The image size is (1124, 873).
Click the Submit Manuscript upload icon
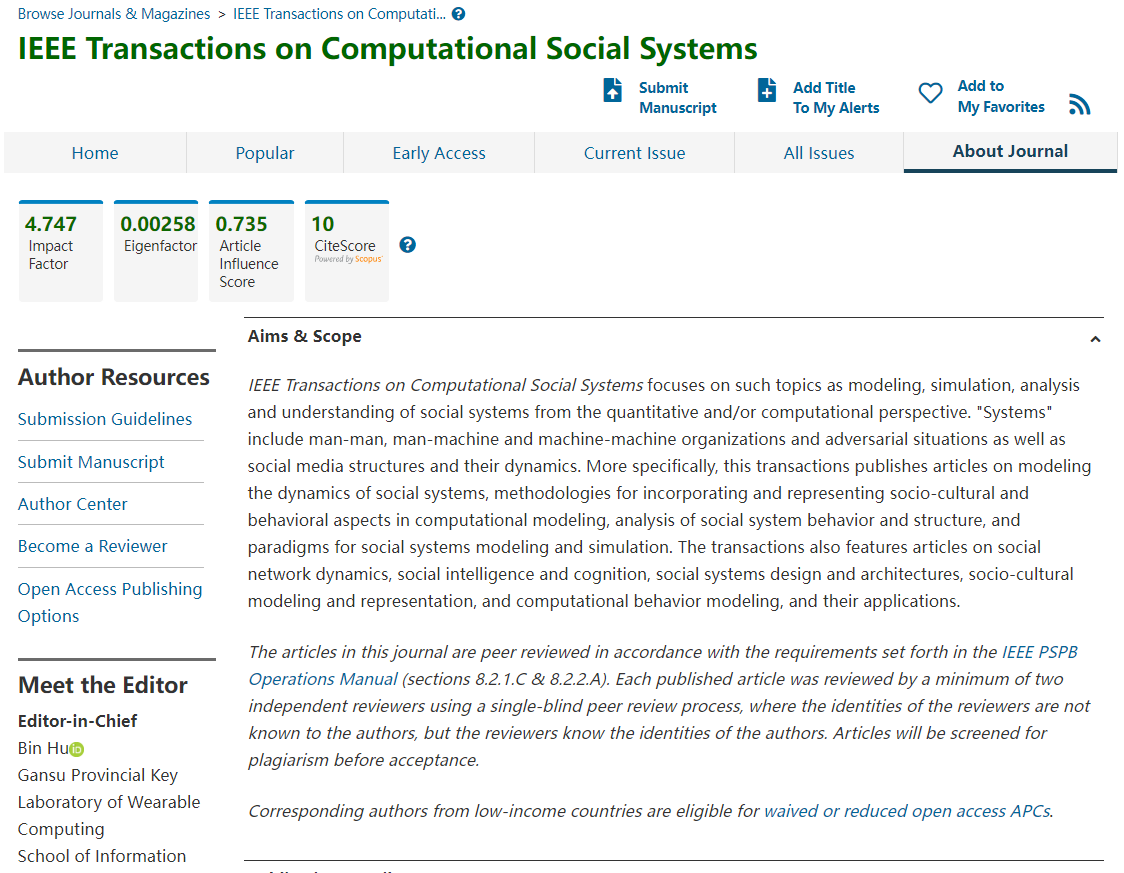tap(613, 91)
